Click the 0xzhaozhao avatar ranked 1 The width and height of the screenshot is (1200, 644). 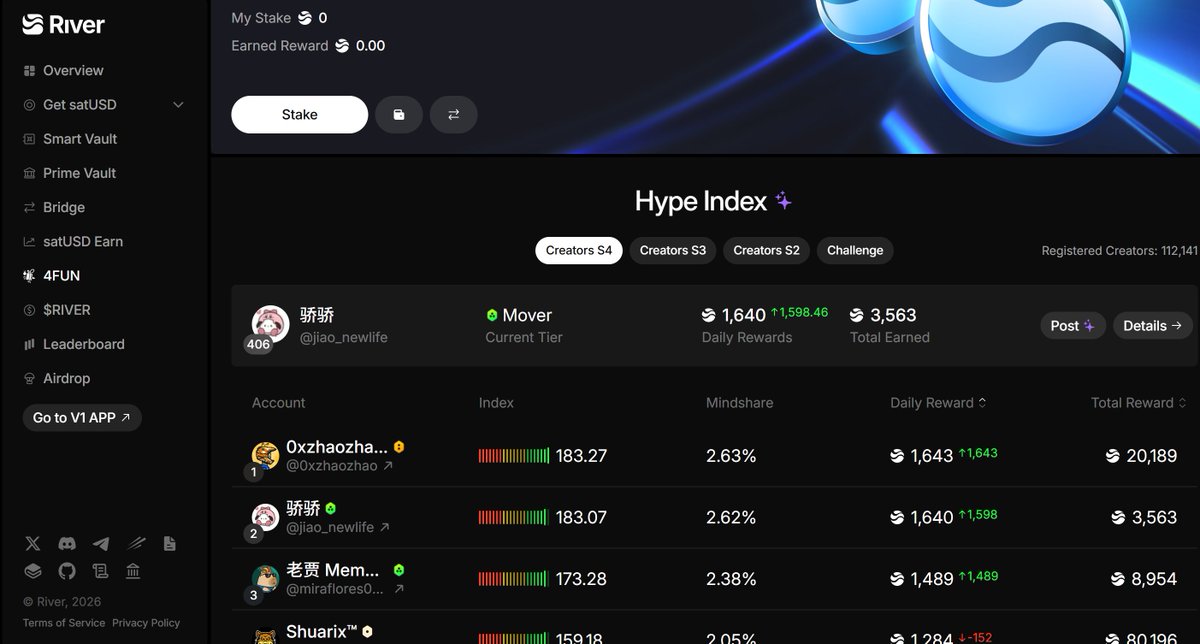coord(265,455)
